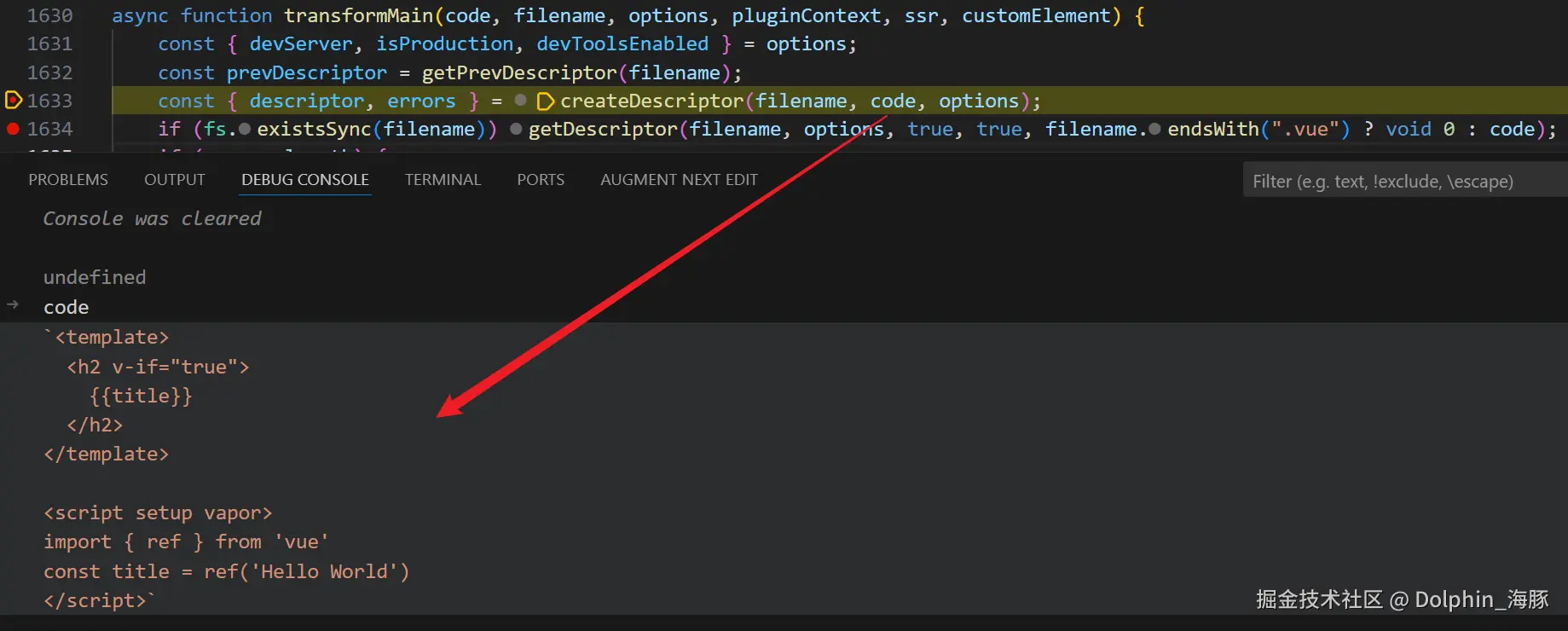The height and width of the screenshot is (631, 1568).
Task: Click line number 1630 in the gutter
Action: coord(49,15)
